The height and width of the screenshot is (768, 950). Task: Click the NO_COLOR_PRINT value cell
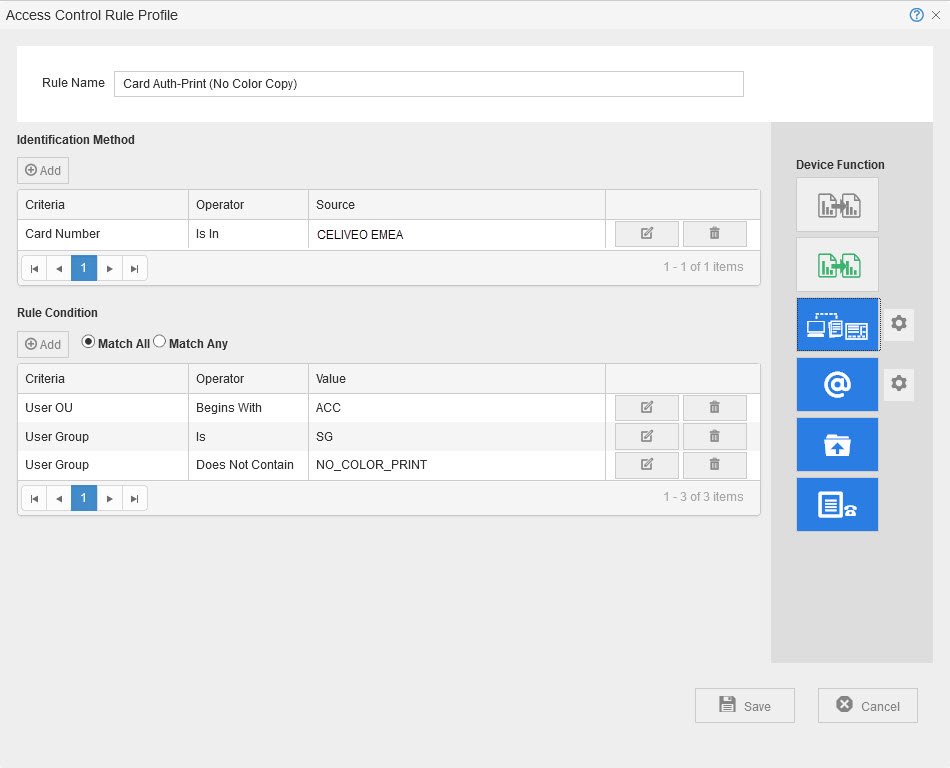(457, 465)
